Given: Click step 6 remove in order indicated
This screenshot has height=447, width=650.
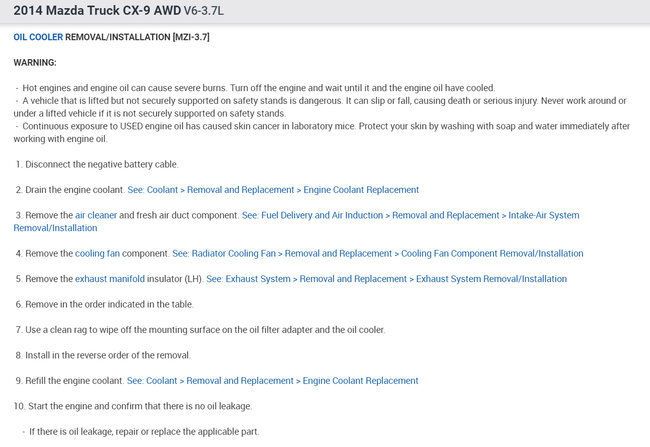Looking at the screenshot, I should tap(110, 304).
